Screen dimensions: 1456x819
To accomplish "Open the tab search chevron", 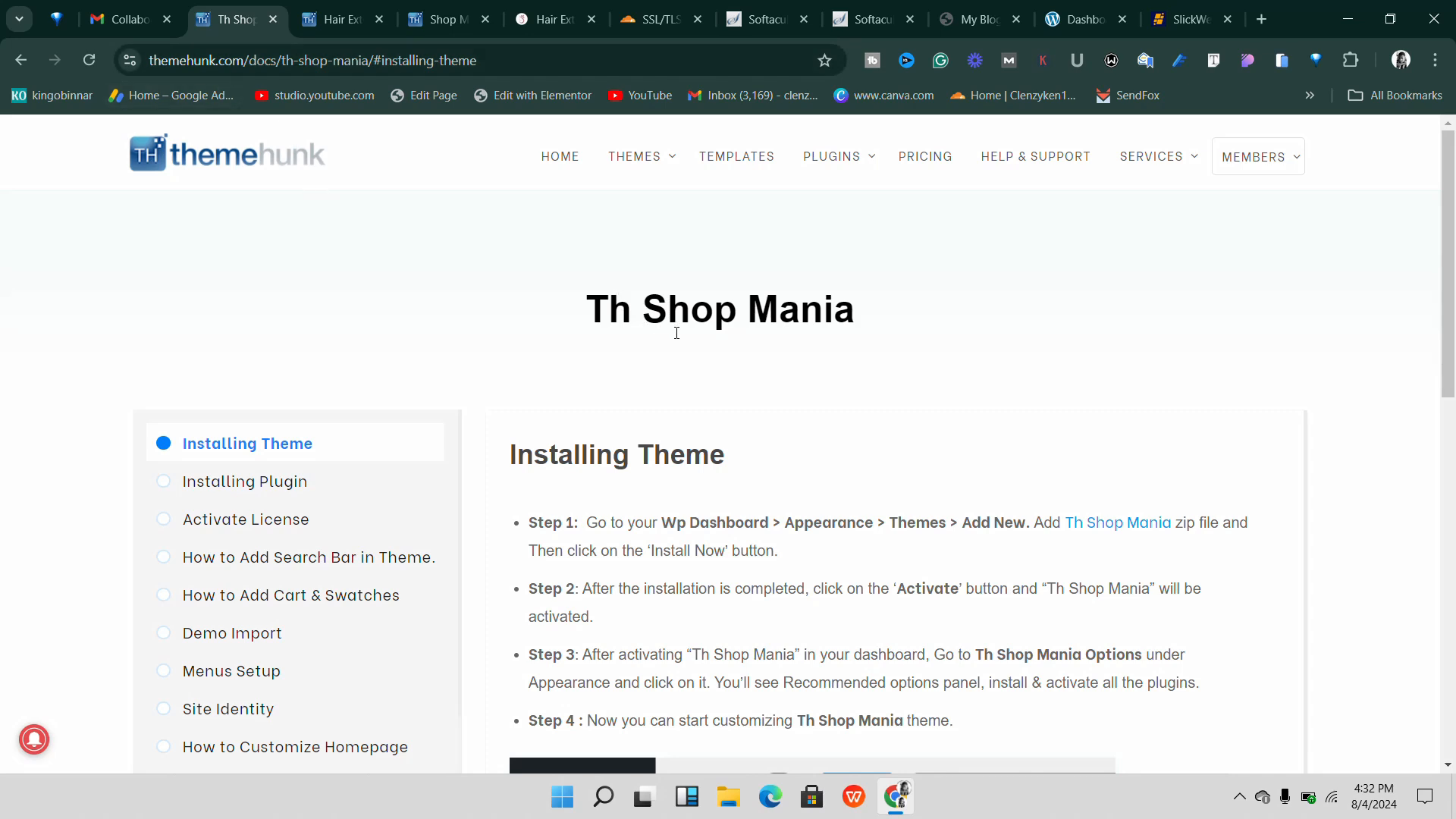I will coord(19,19).
